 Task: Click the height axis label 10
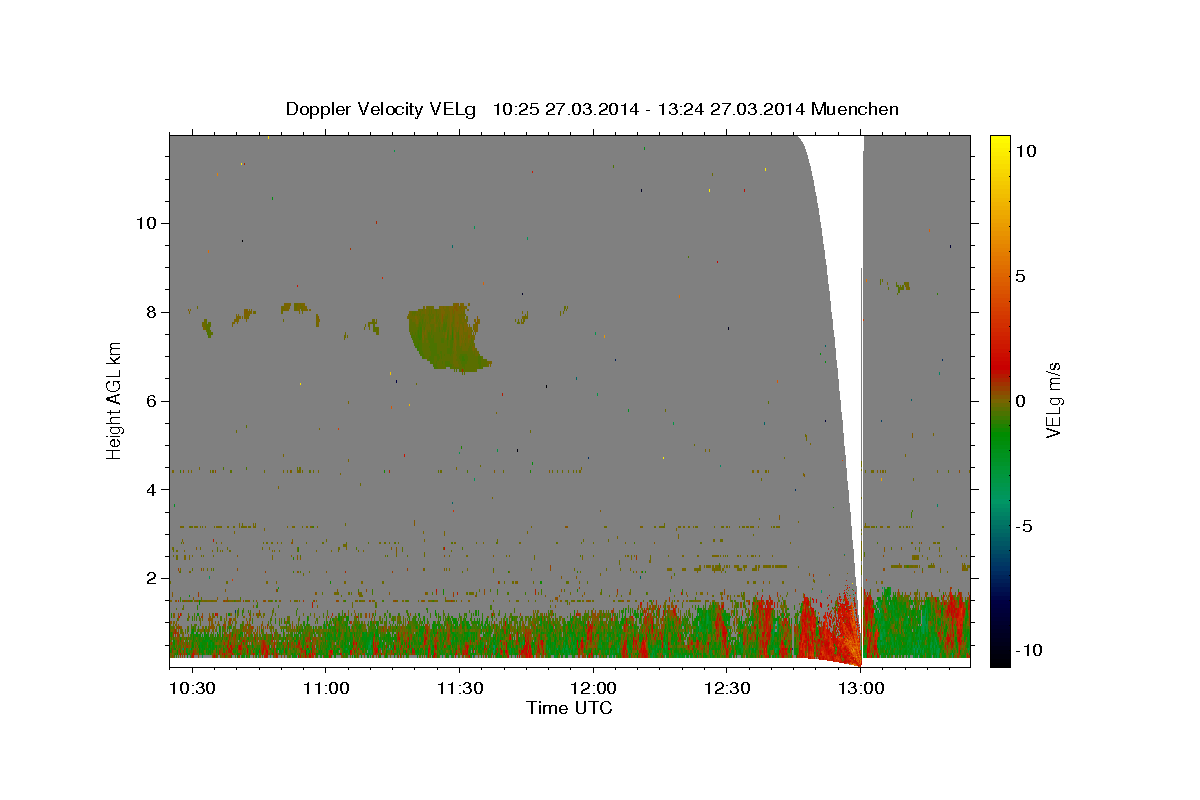[145, 223]
